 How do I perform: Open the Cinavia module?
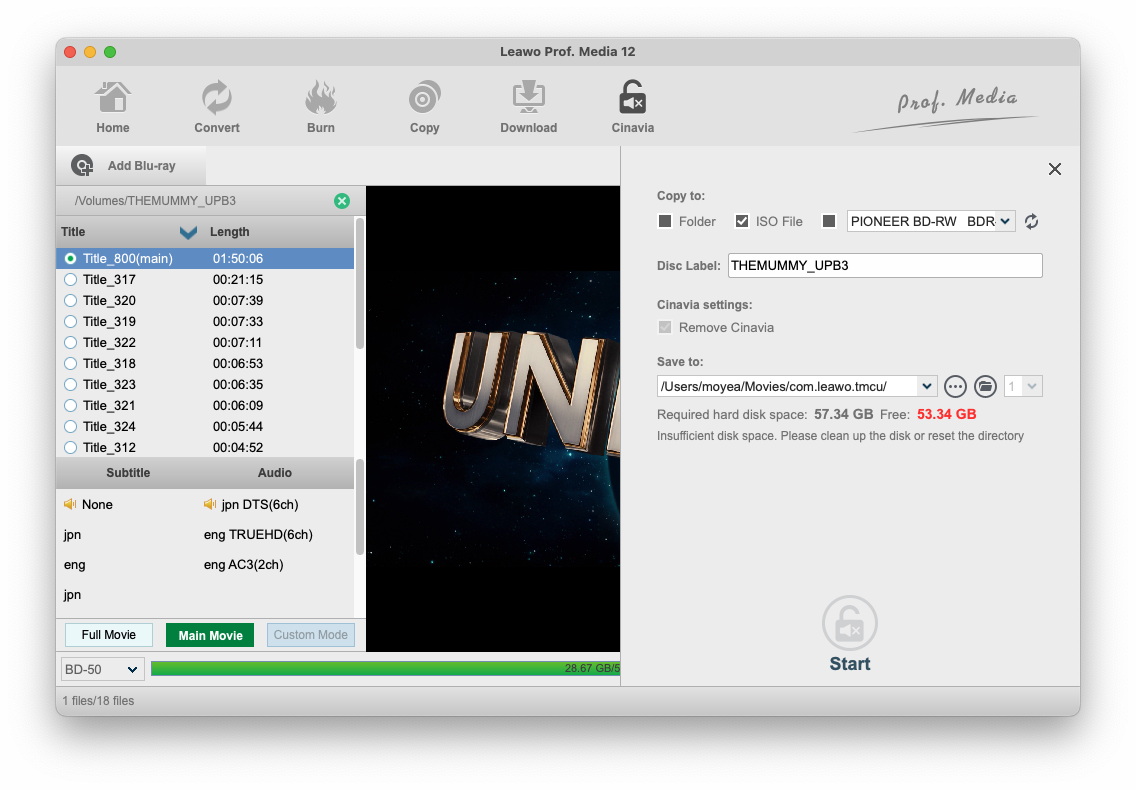[632, 107]
